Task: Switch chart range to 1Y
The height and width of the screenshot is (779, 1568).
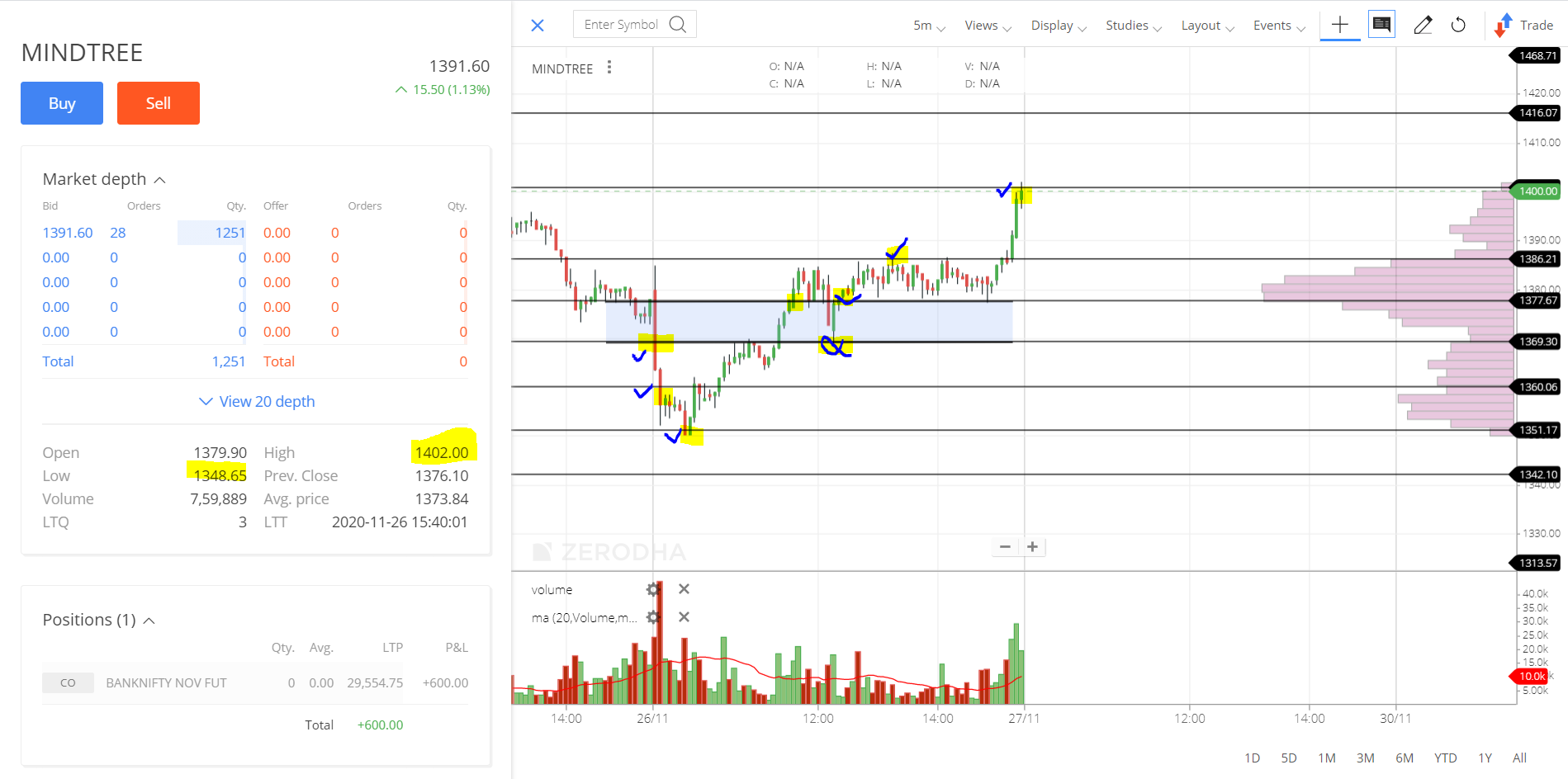Action: click(x=1485, y=758)
